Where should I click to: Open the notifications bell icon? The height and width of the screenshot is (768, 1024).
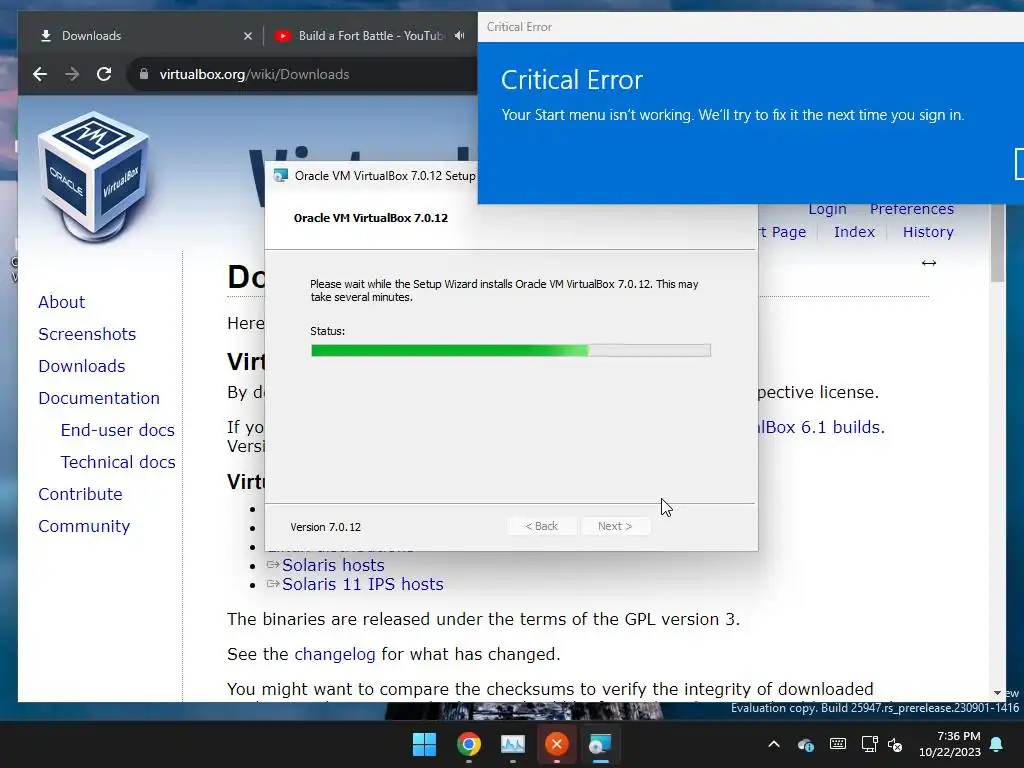click(997, 744)
